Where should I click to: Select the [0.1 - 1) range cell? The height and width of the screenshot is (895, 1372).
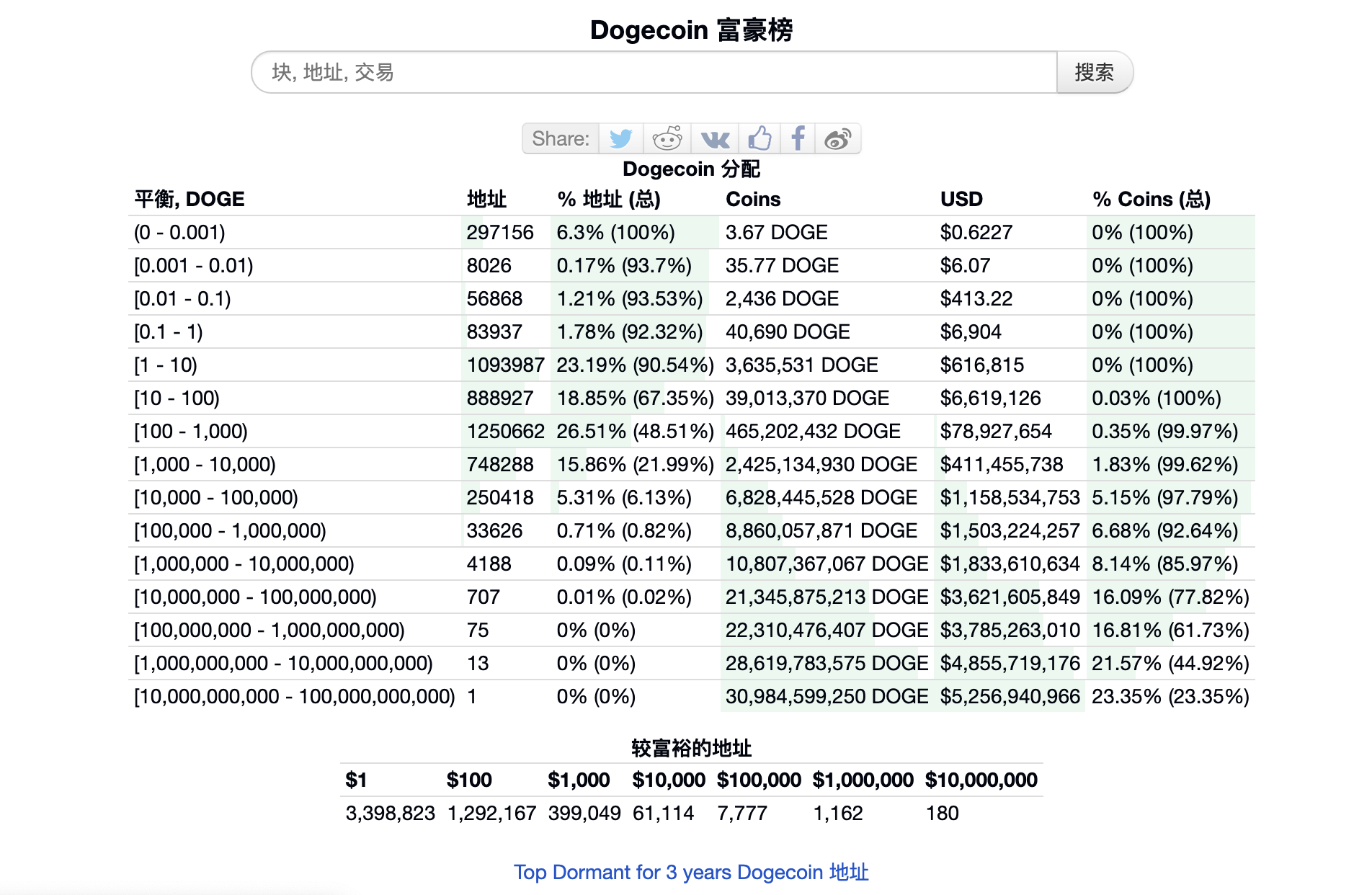coord(169,331)
